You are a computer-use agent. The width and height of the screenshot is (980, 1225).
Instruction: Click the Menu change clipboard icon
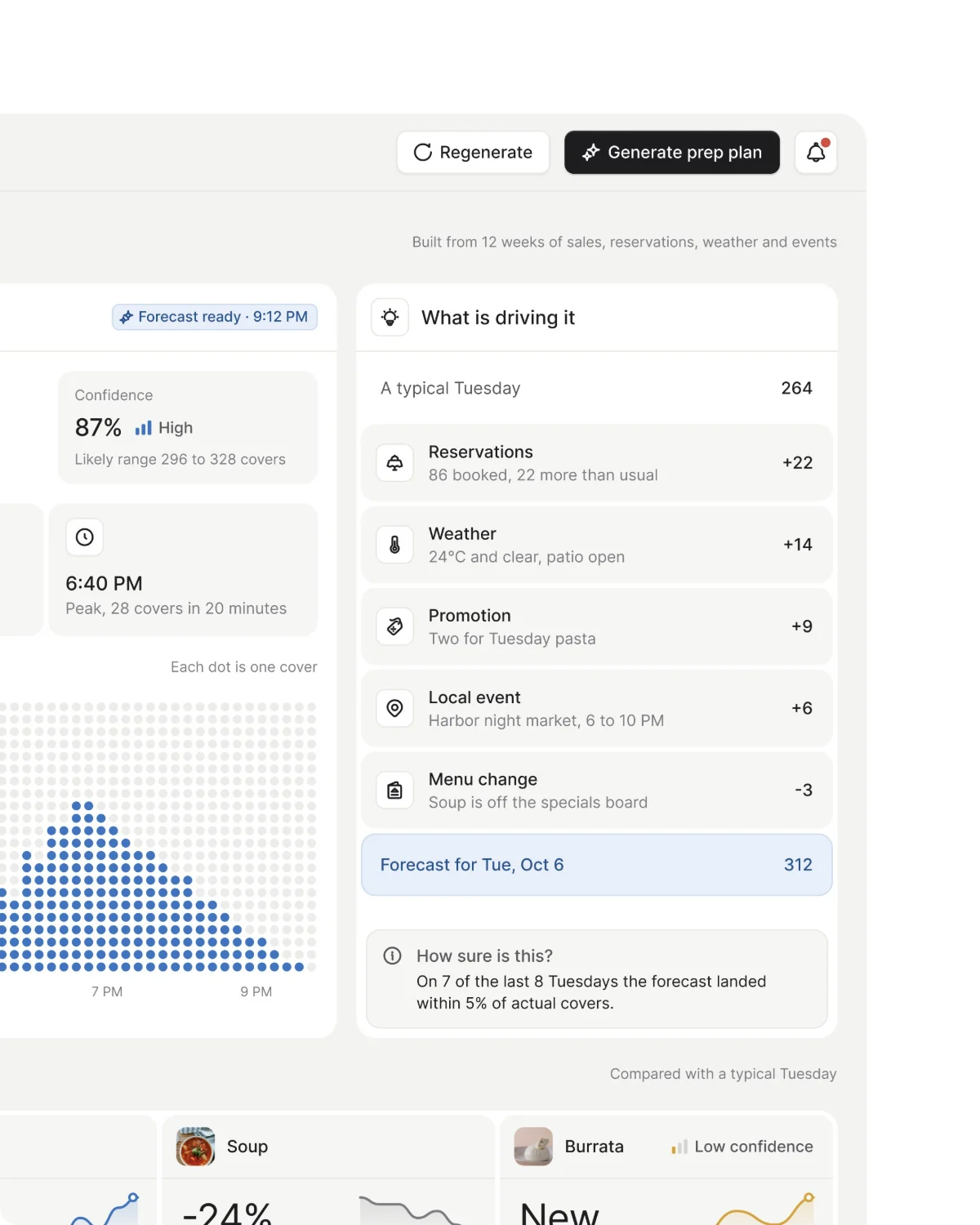pyautogui.click(x=394, y=790)
